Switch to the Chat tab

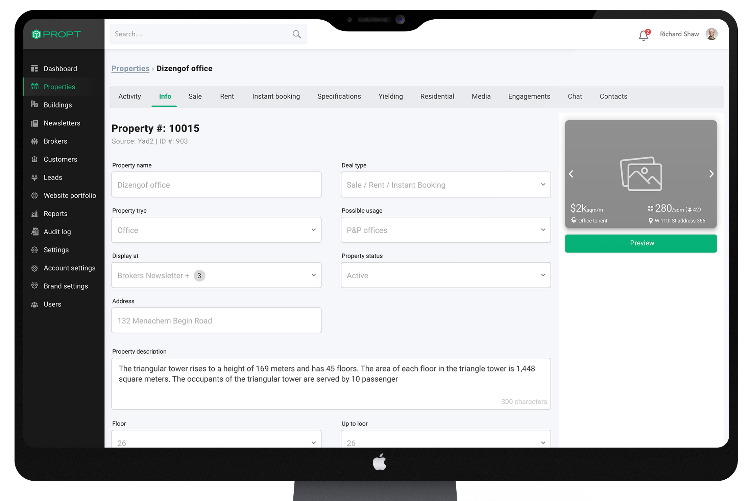pos(575,96)
